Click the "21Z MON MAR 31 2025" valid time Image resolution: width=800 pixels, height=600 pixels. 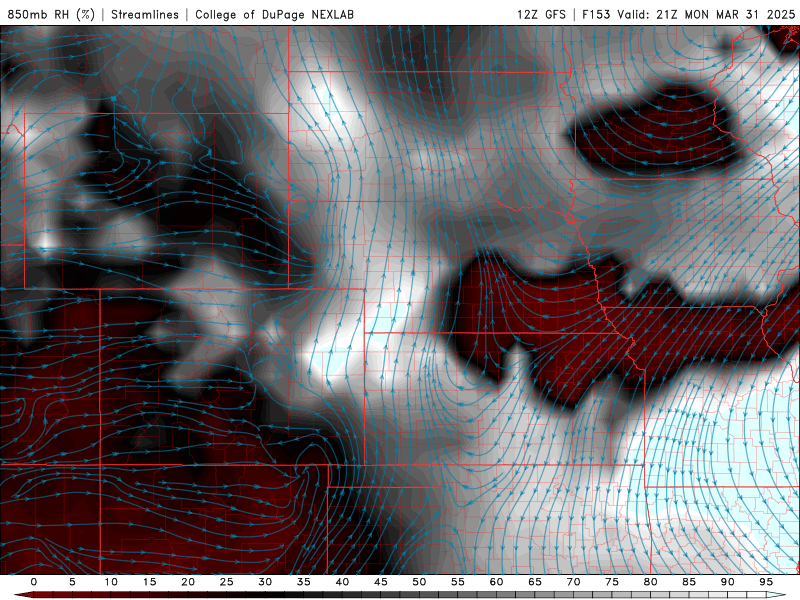(x=726, y=14)
